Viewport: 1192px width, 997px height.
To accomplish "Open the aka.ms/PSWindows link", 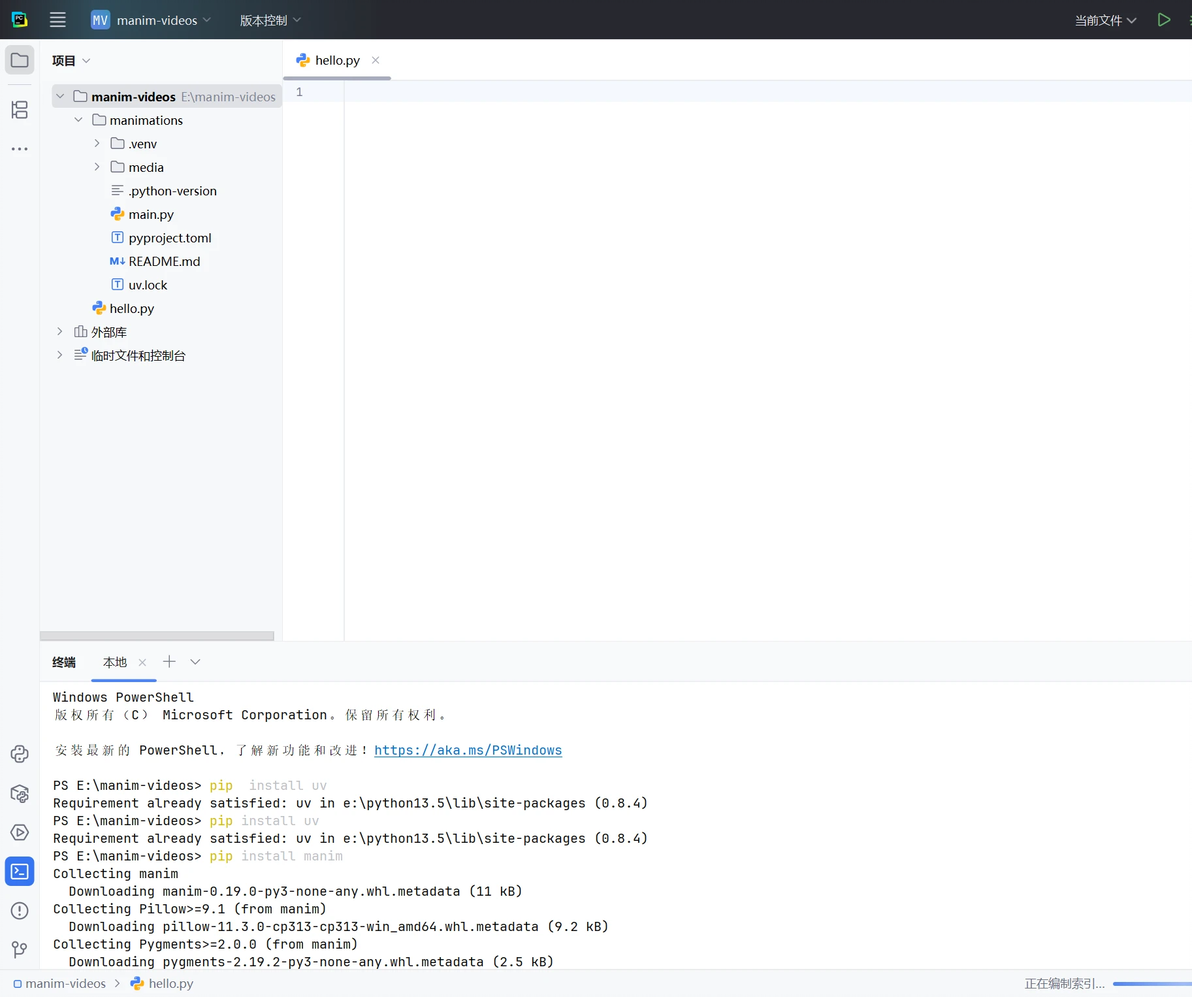I will [468, 751].
